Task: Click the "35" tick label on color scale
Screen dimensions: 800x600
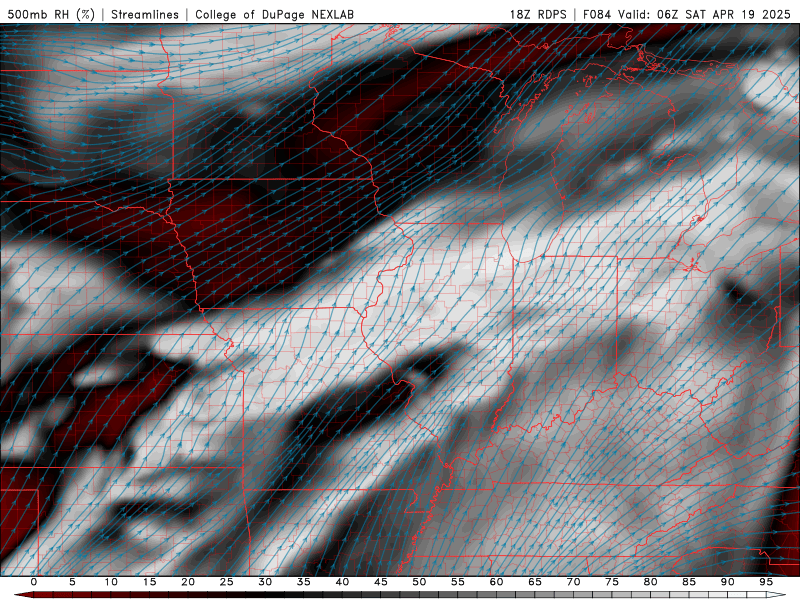Action: click(x=304, y=582)
